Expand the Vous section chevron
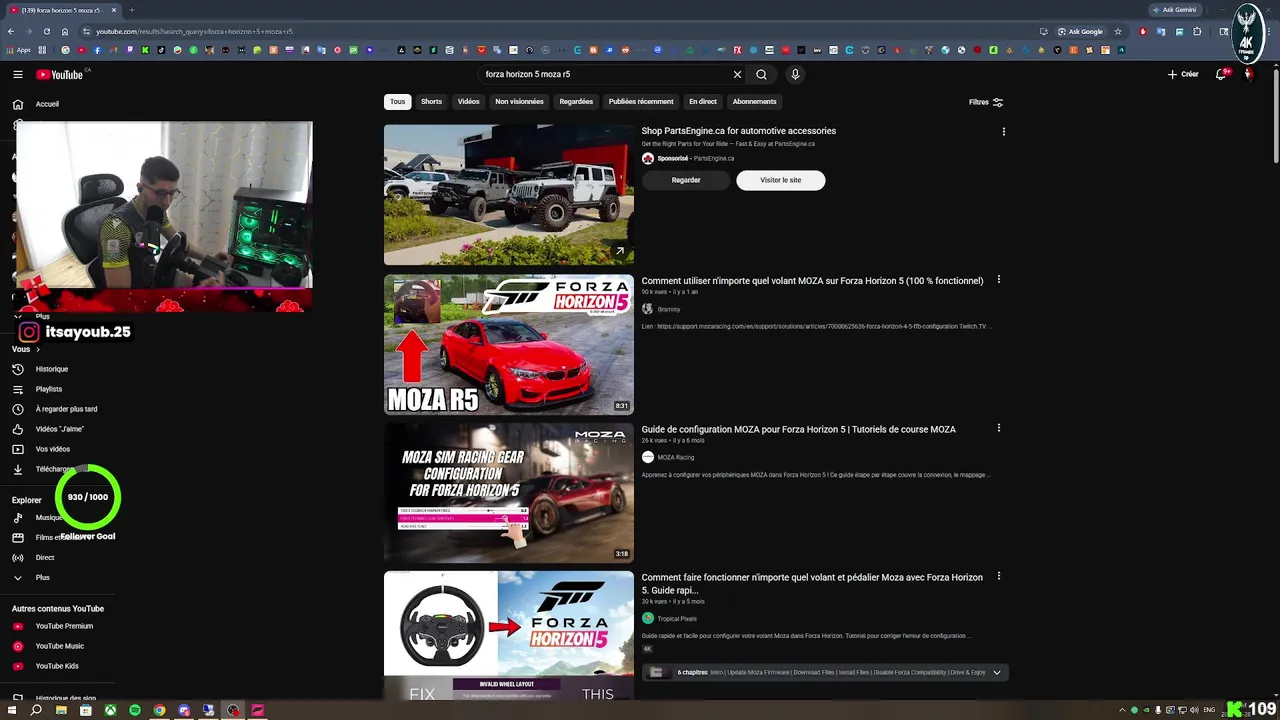Screen dimensions: 1280x720 click(x=38, y=349)
